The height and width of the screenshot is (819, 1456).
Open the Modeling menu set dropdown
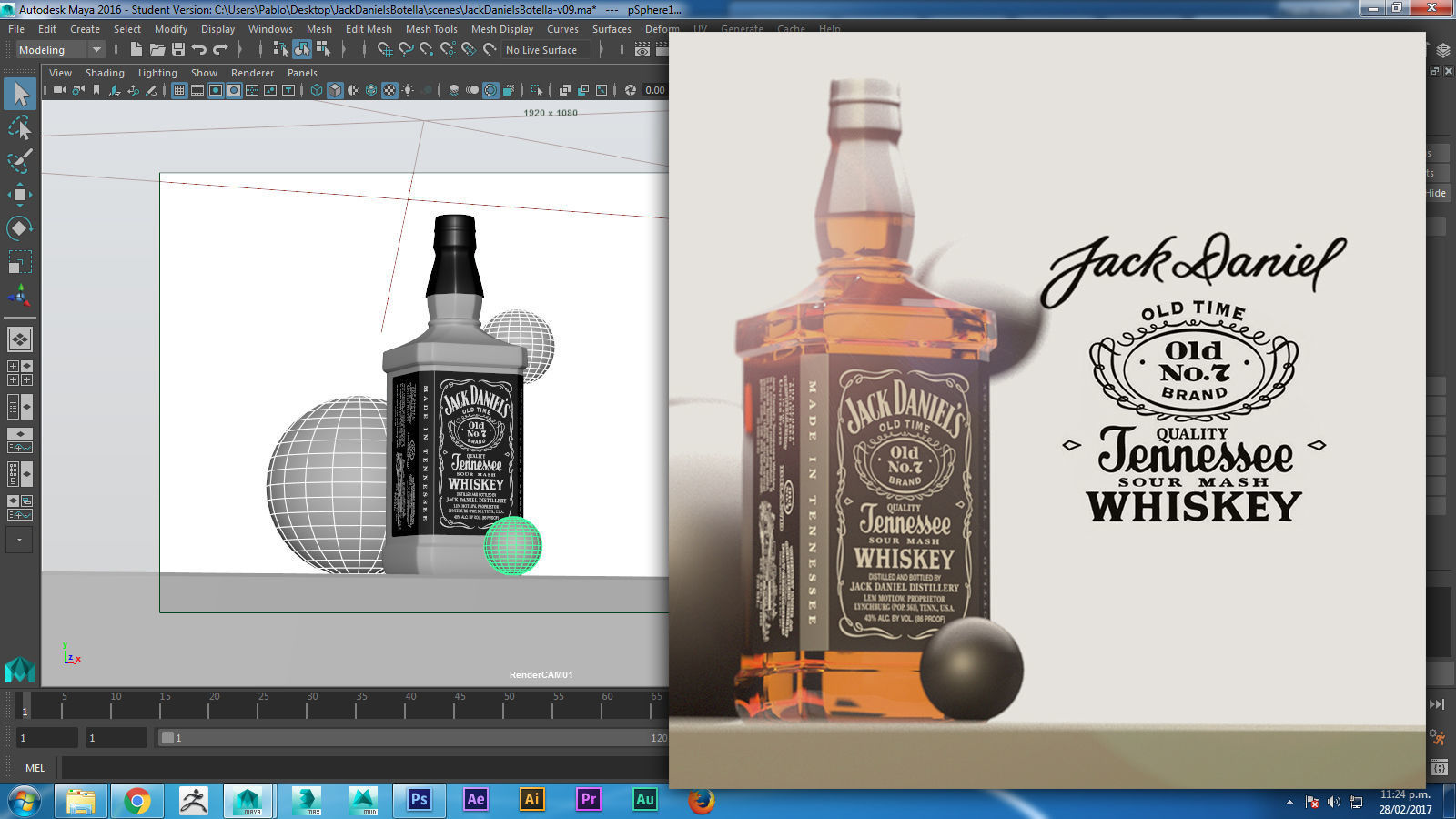60,50
